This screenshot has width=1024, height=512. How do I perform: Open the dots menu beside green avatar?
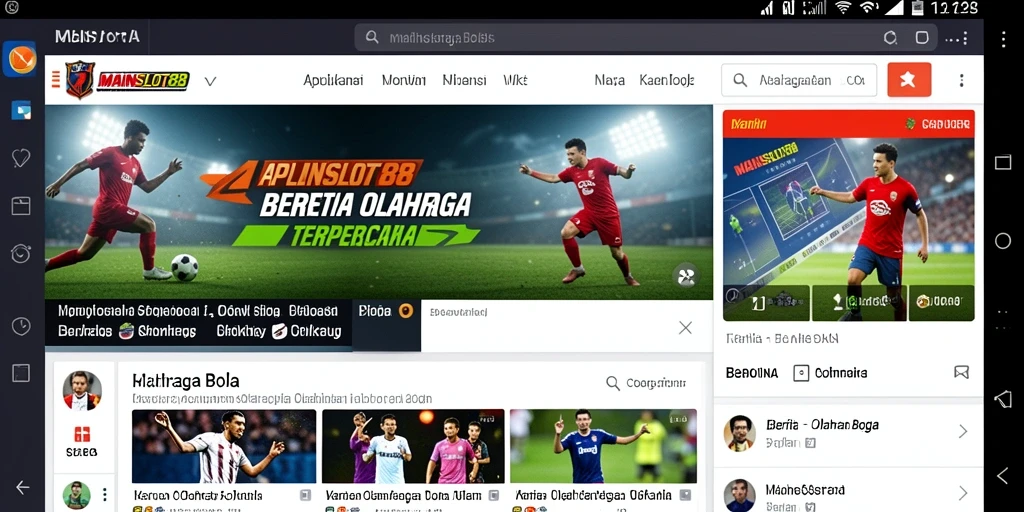104,495
